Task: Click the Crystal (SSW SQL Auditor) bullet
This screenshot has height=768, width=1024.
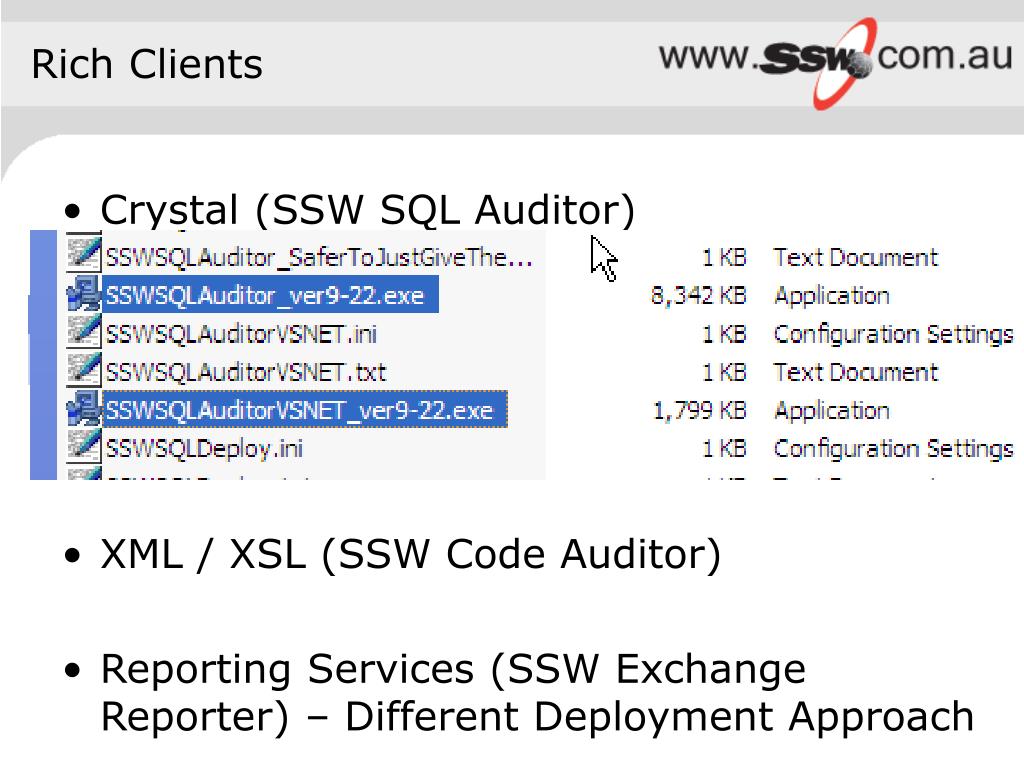Action: tap(367, 210)
